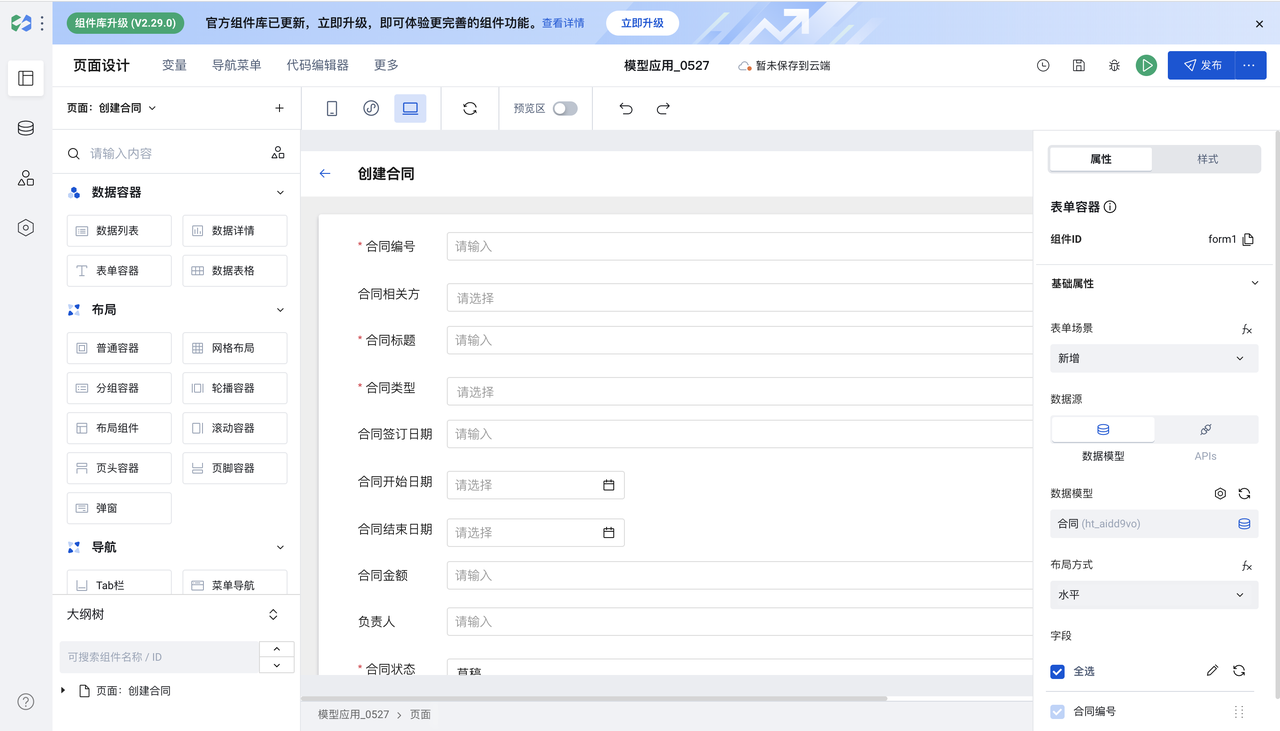Switch to desktop PC view
The image size is (1280, 731).
coord(410,109)
